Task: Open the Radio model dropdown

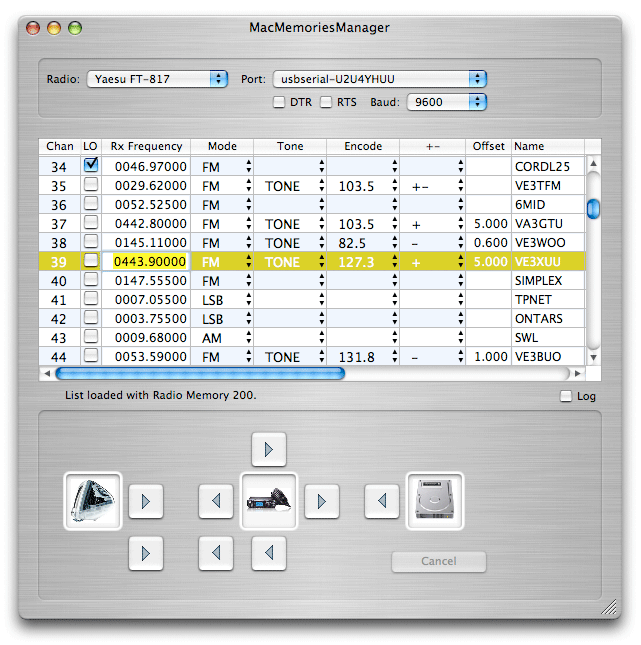Action: pos(157,79)
